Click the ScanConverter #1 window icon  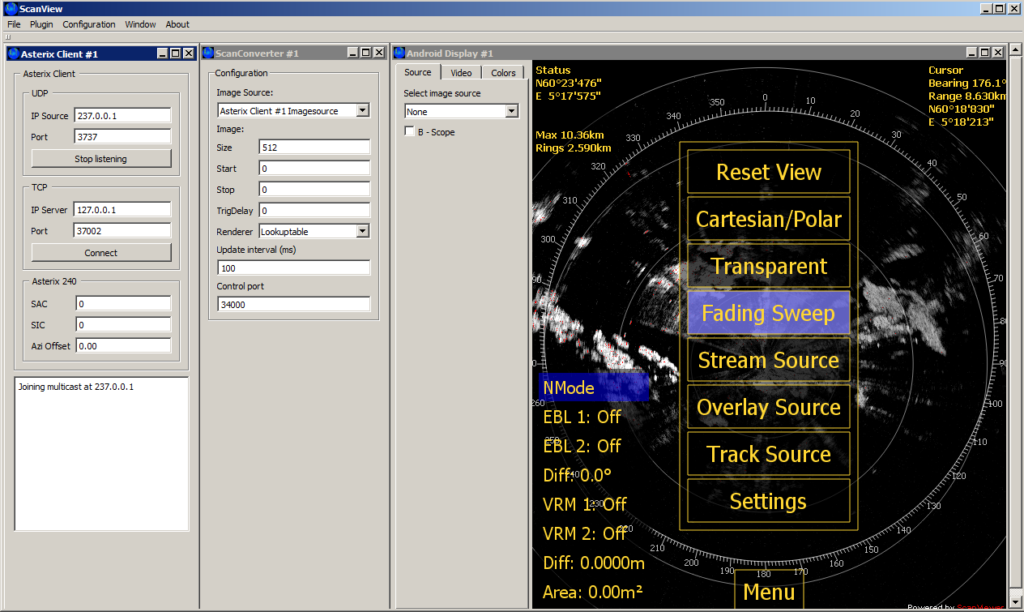(x=207, y=53)
